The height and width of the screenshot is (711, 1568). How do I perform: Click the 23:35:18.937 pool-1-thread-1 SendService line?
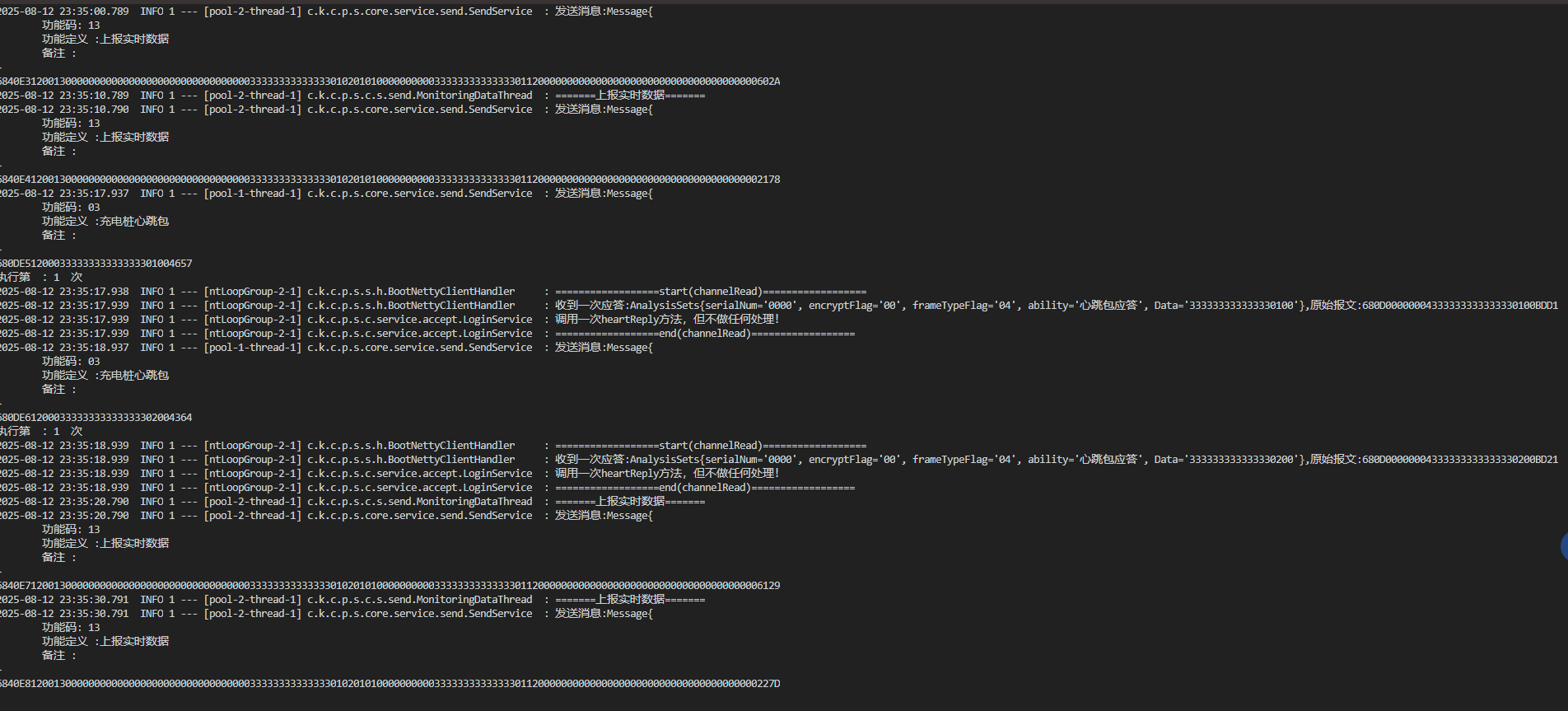click(329, 348)
